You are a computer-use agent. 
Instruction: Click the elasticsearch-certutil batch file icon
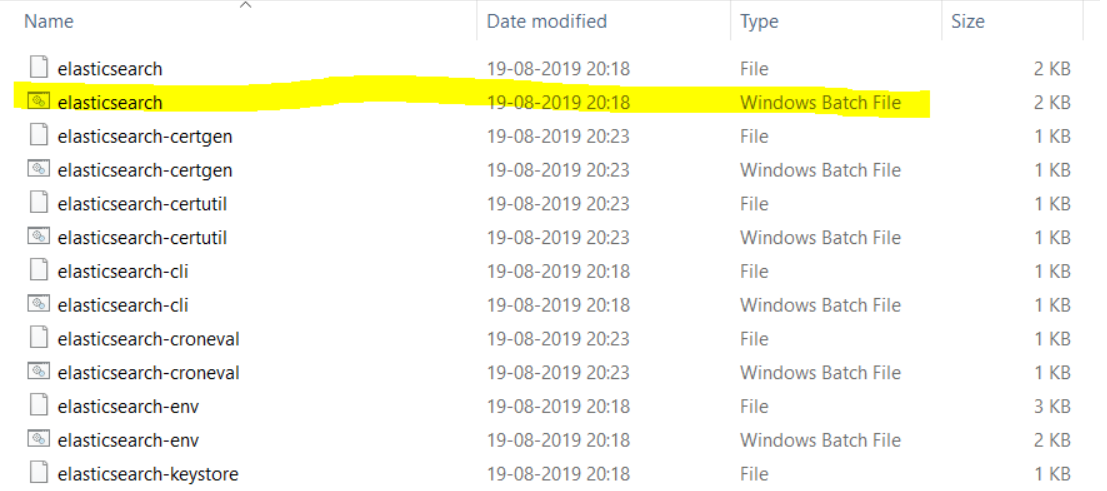coord(39,237)
